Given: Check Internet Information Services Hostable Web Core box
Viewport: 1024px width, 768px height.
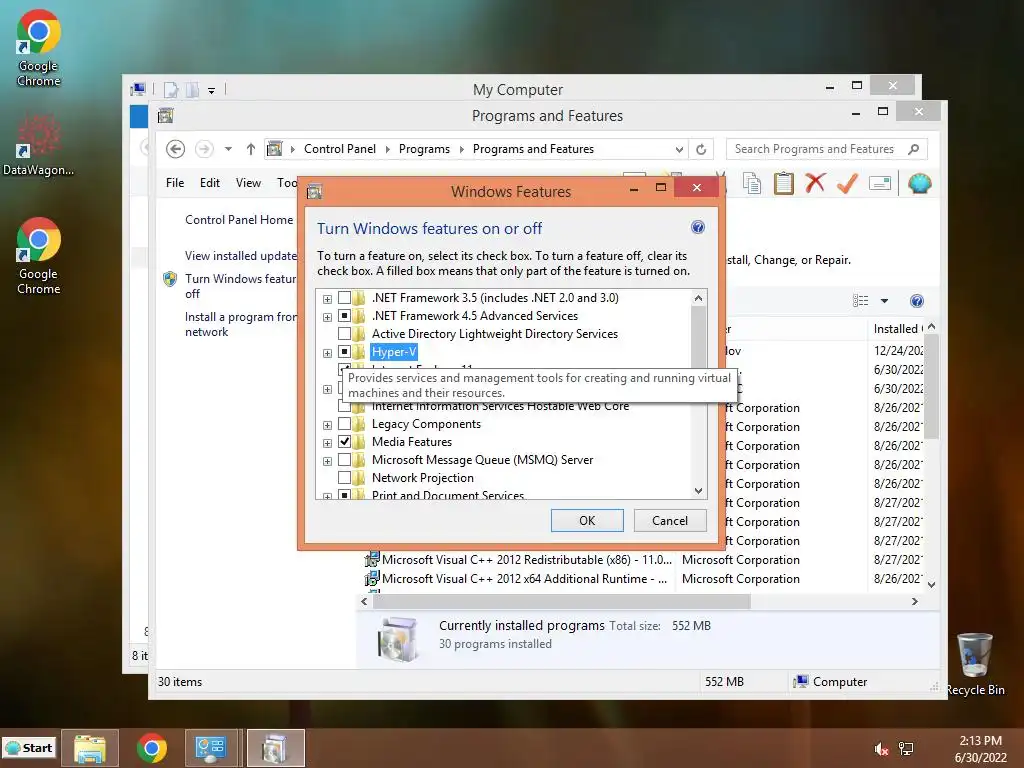Looking at the screenshot, I should pos(344,408).
